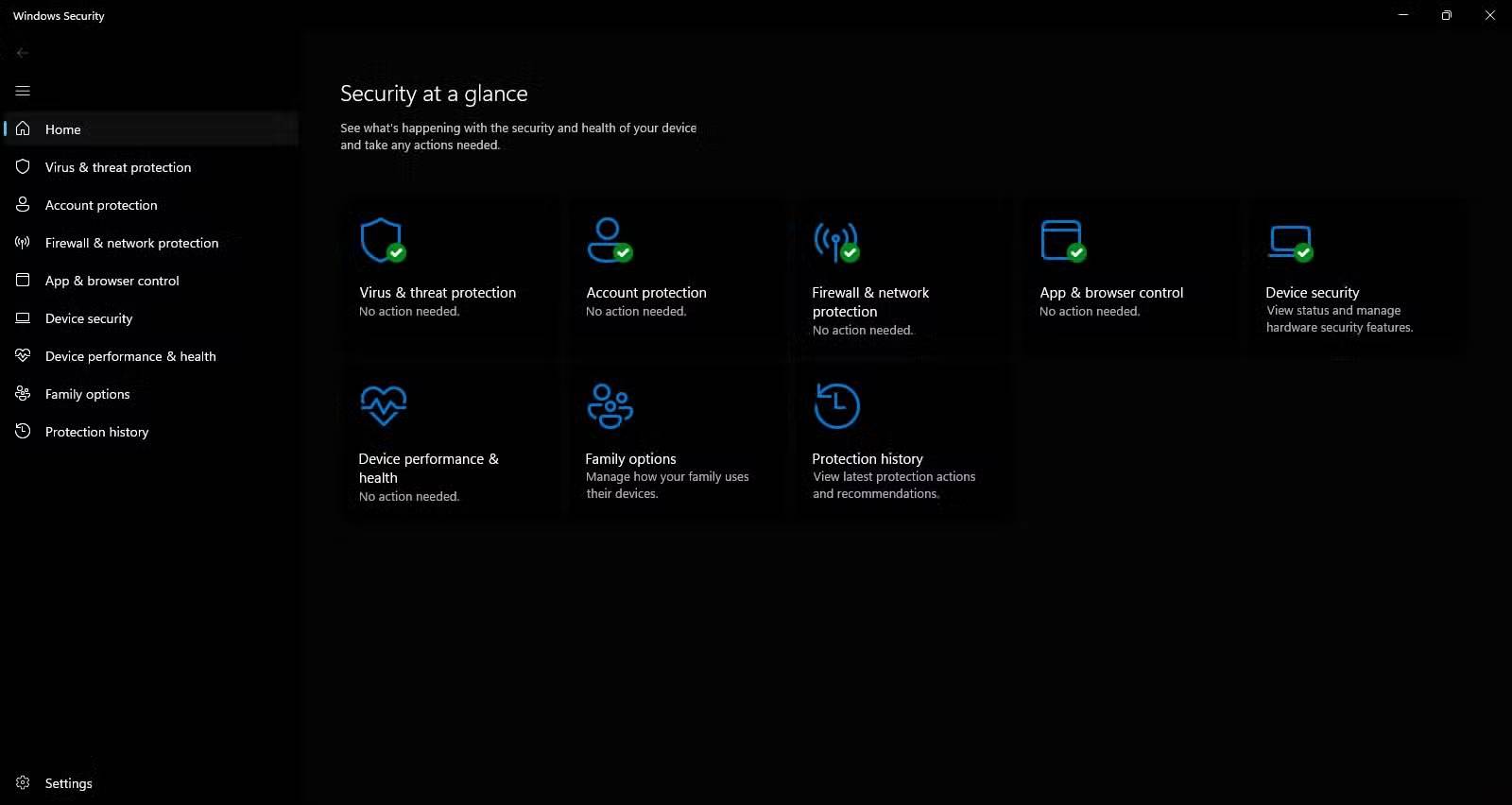The height and width of the screenshot is (805, 1512).
Task: Click the clock icon for Protection history in sidebar
Action: pyautogui.click(x=23, y=431)
